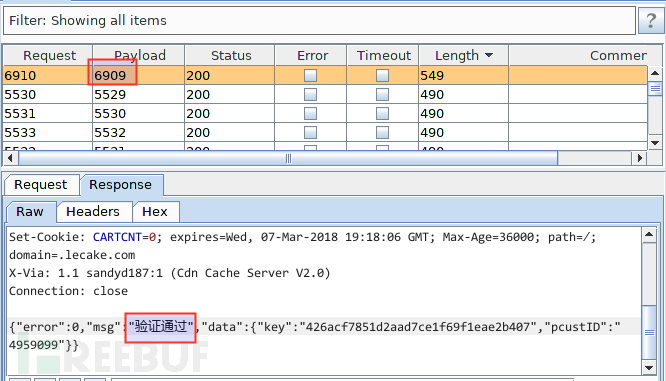Toggle Error checkbox in row 5533
The image size is (666, 381).
(x=310, y=133)
